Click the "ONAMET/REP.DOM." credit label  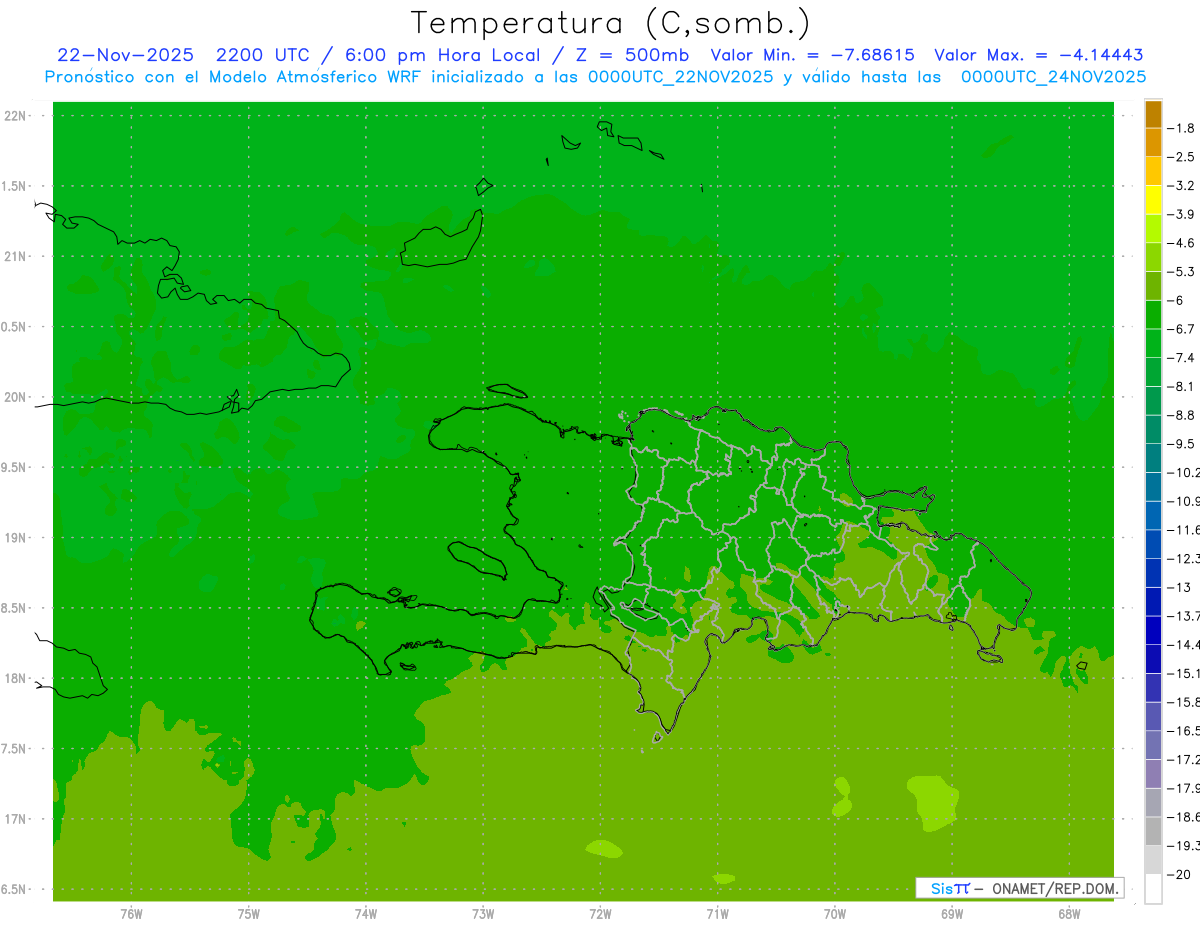[x=1056, y=888]
